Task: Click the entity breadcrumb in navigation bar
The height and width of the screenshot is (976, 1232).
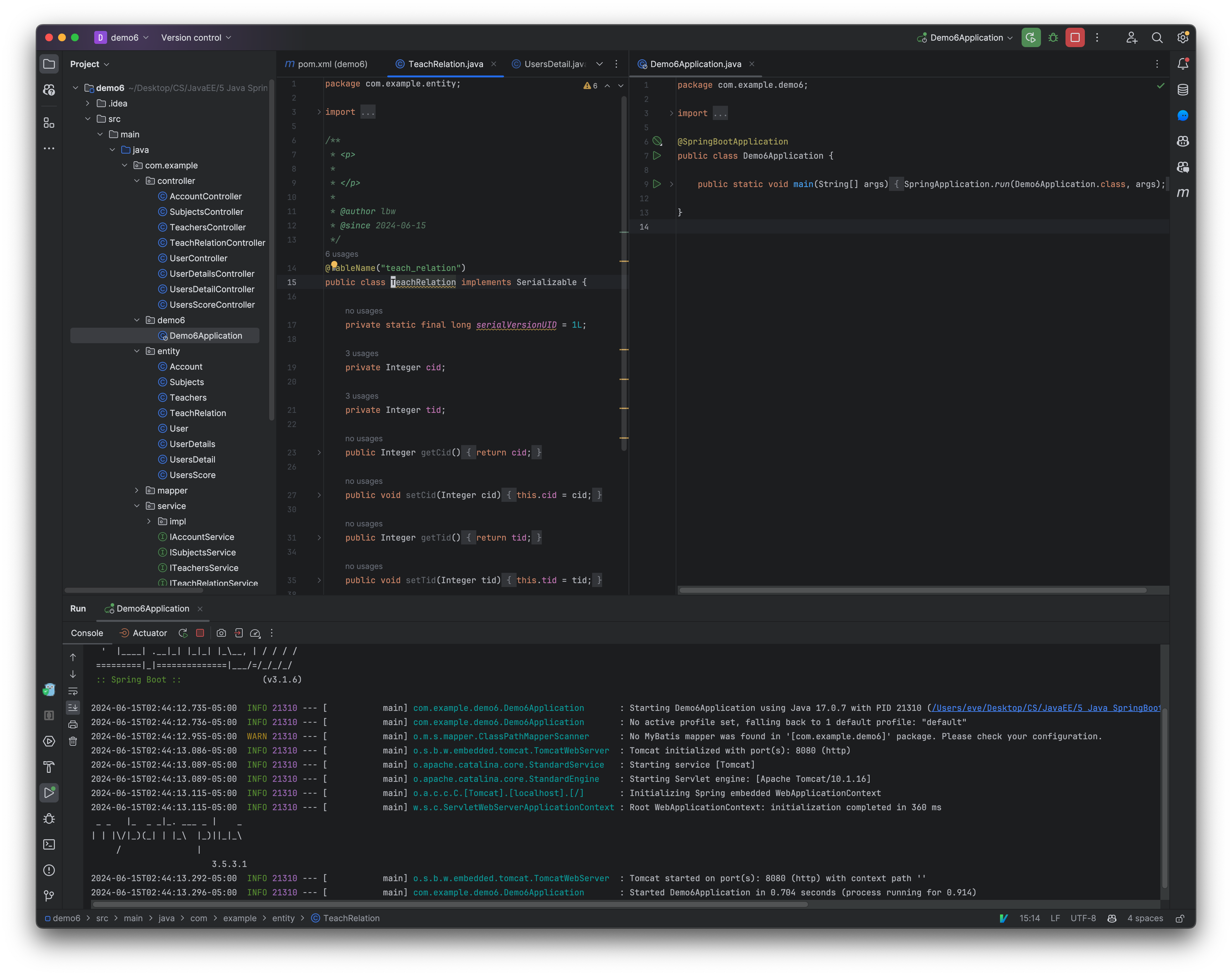Action: pos(283,918)
